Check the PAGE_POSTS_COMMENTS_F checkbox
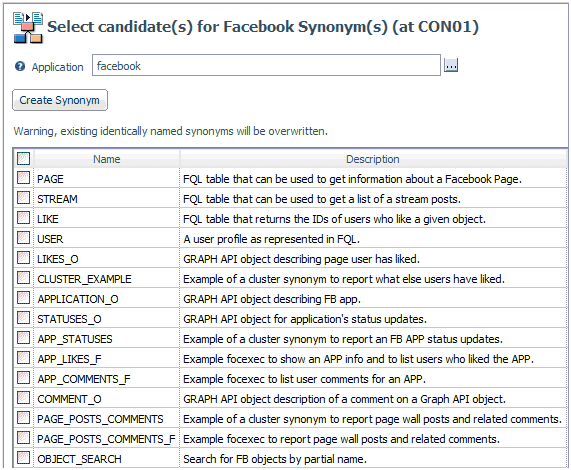Viewport: 571px width, 470px height. coord(23,438)
